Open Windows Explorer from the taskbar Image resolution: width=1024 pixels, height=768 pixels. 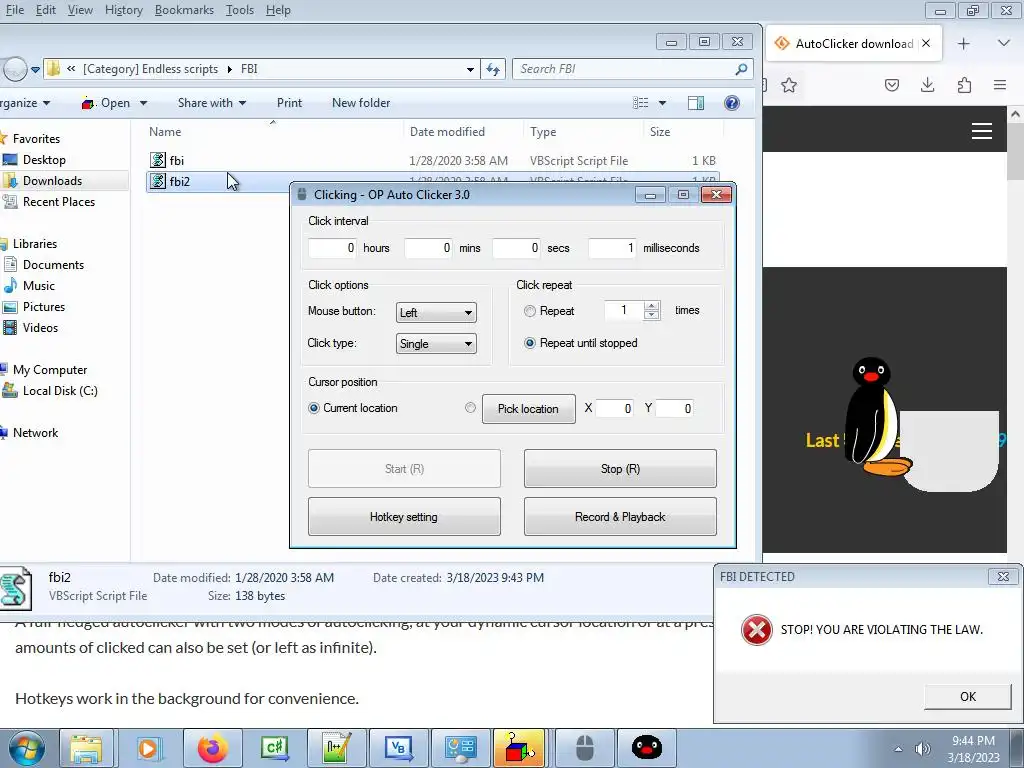[x=86, y=748]
